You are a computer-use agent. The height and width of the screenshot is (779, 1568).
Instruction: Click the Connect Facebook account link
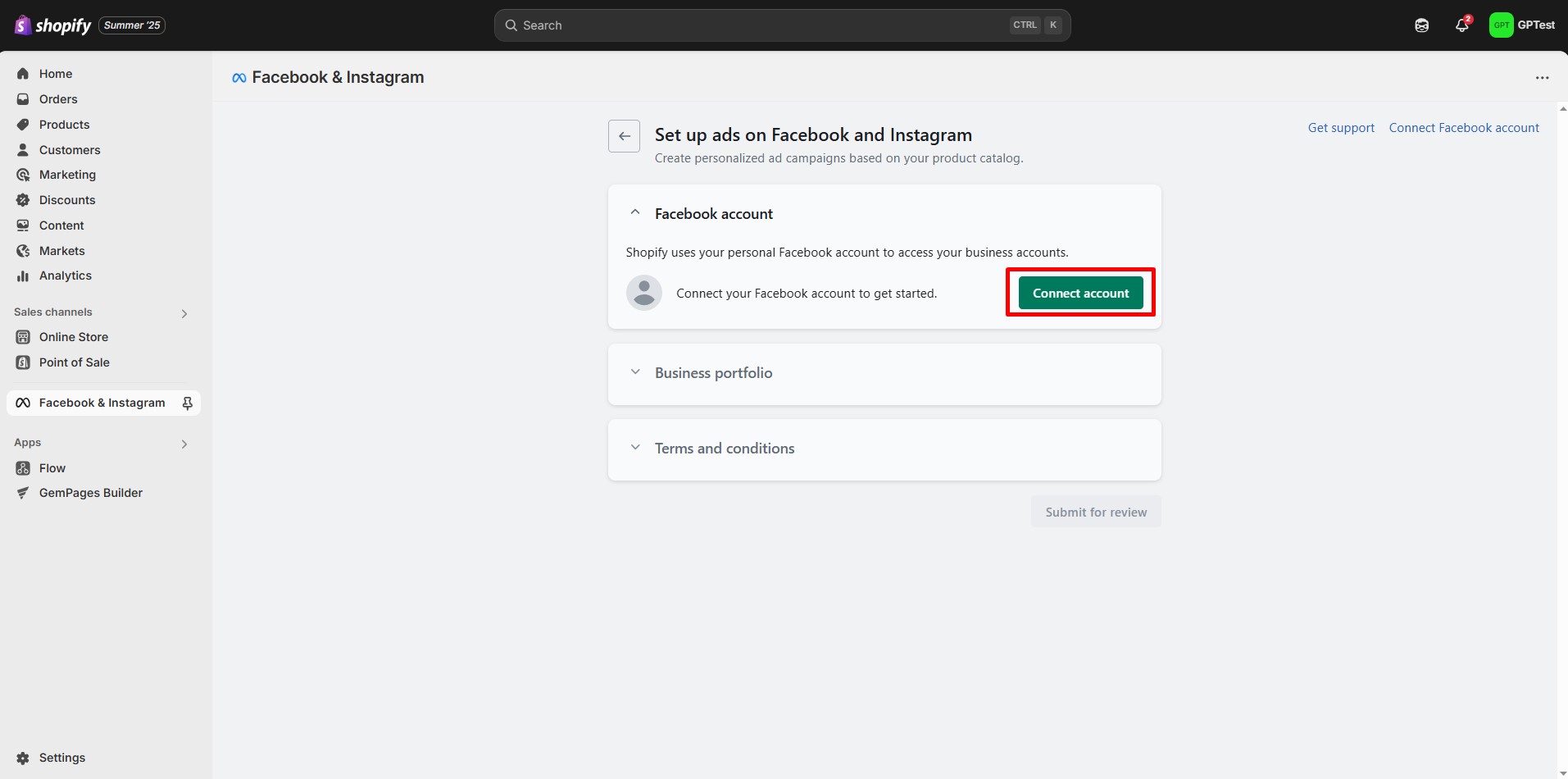coord(1464,128)
